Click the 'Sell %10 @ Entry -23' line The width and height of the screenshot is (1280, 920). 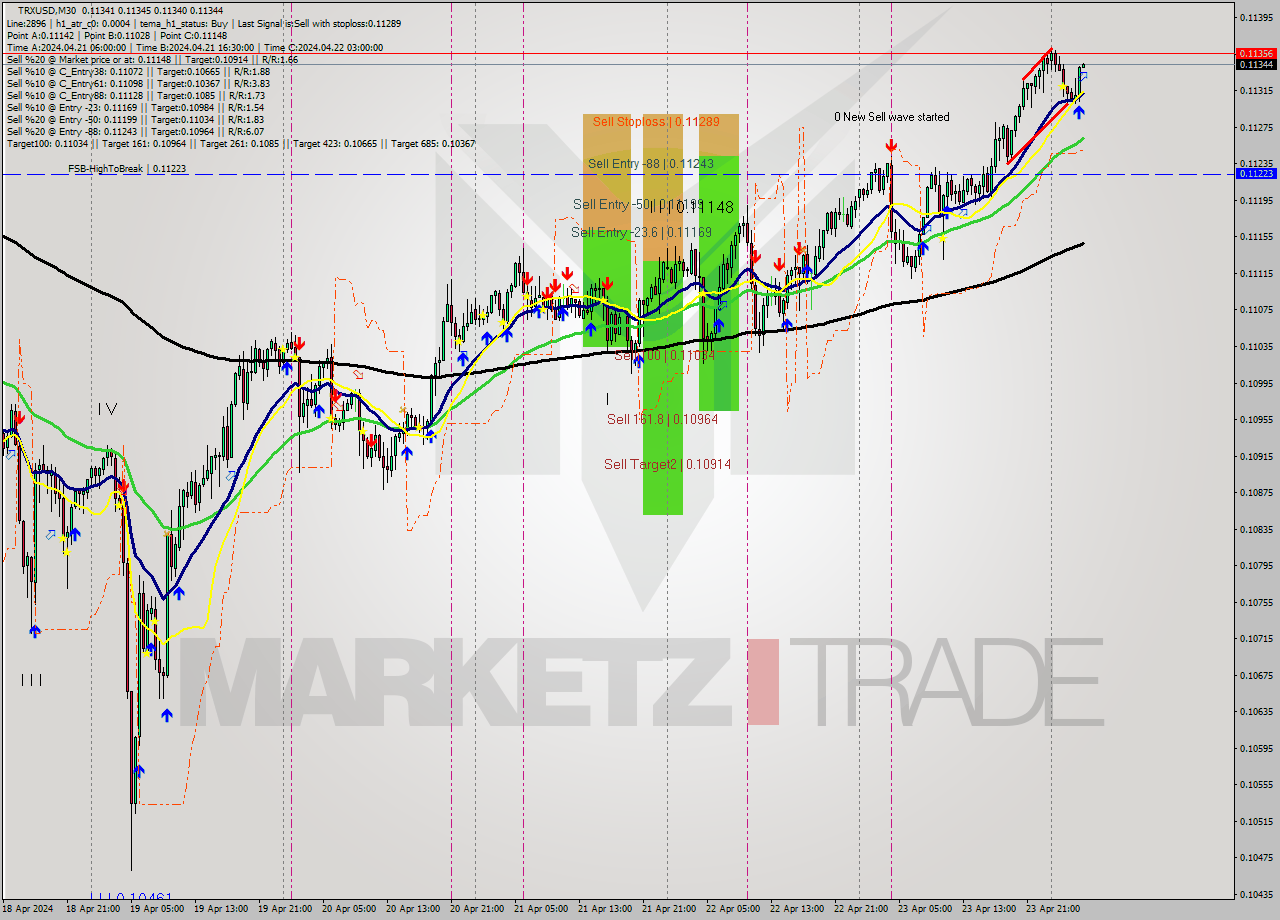coord(135,107)
